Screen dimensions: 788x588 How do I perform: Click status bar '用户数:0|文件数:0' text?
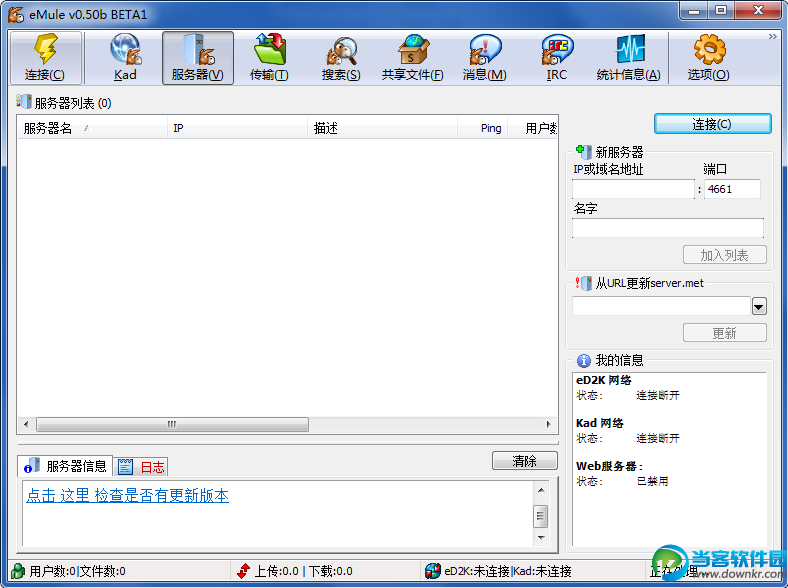pos(77,571)
